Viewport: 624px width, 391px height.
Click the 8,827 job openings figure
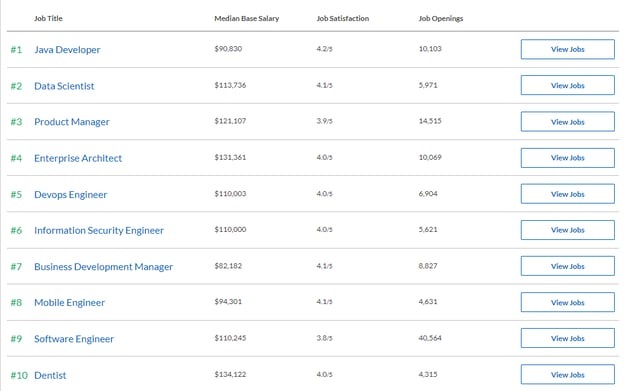[x=428, y=265]
